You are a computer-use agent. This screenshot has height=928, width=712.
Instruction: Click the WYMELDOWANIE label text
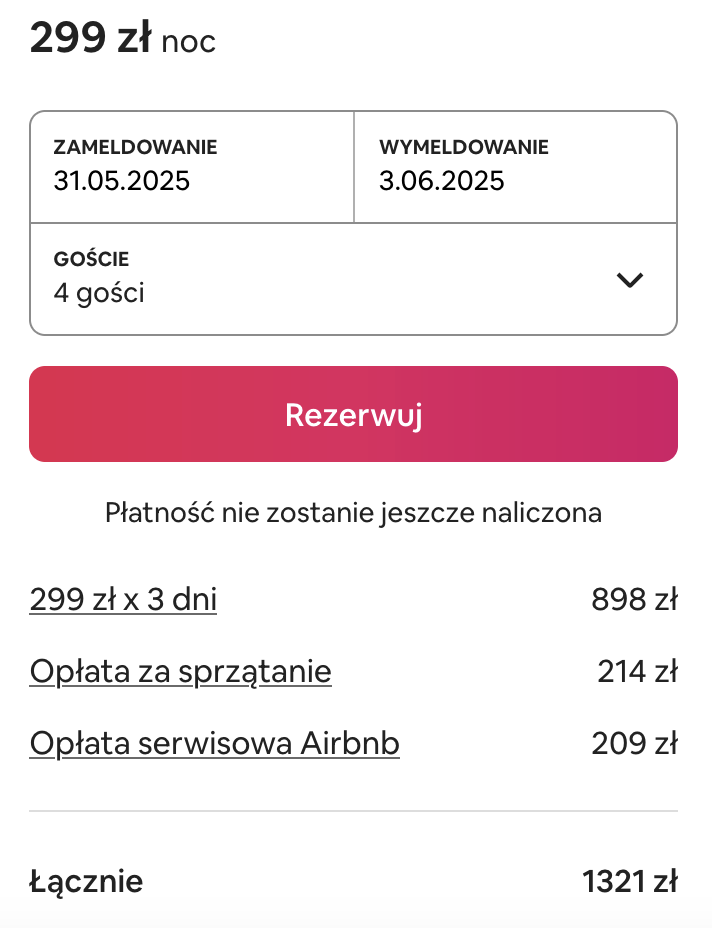click(x=464, y=147)
